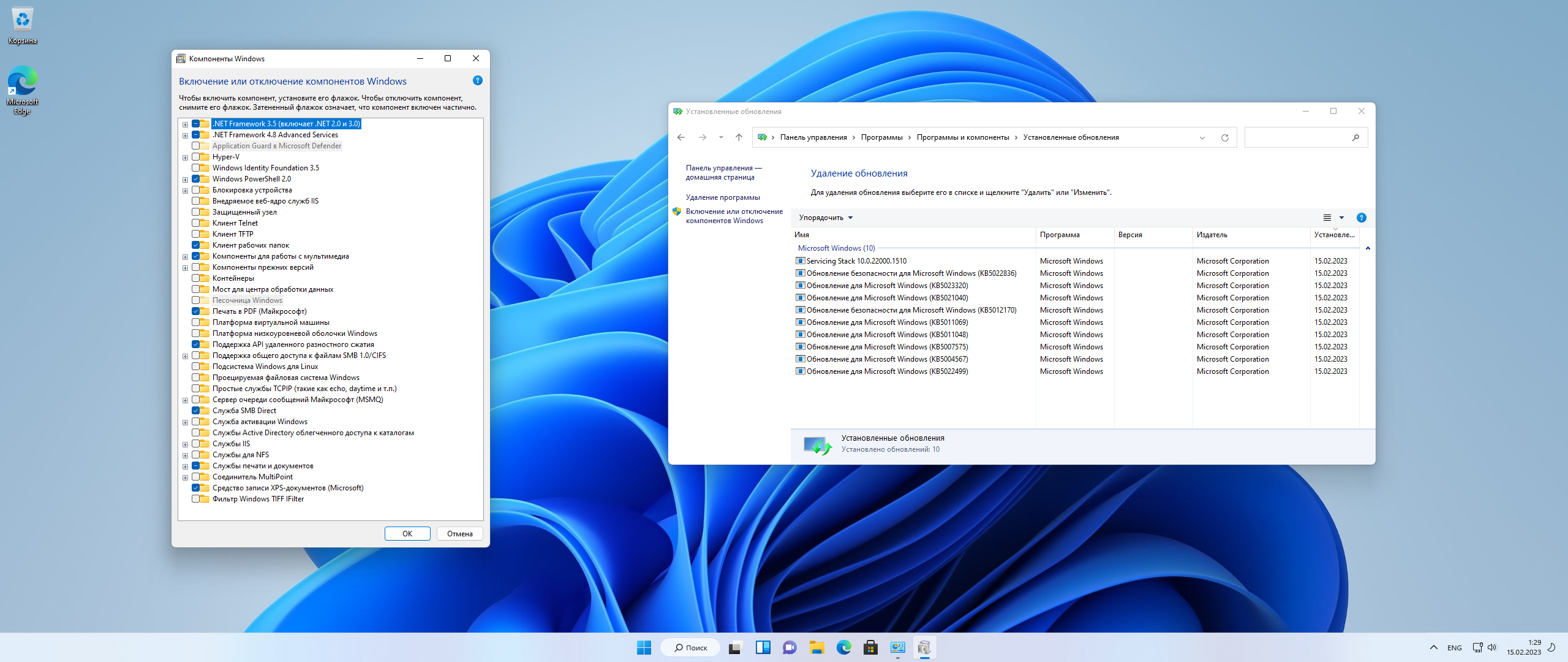Enable Hyper-V checkbox
The image size is (1568, 662).
(196, 157)
